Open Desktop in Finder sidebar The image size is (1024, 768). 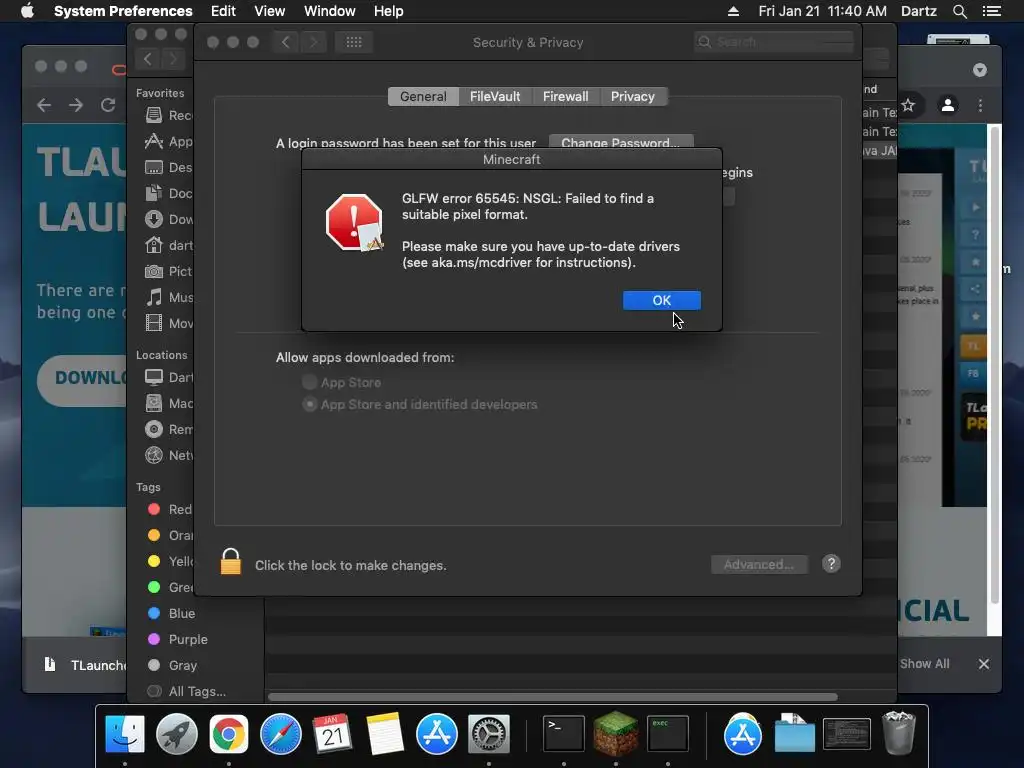[x=170, y=167]
